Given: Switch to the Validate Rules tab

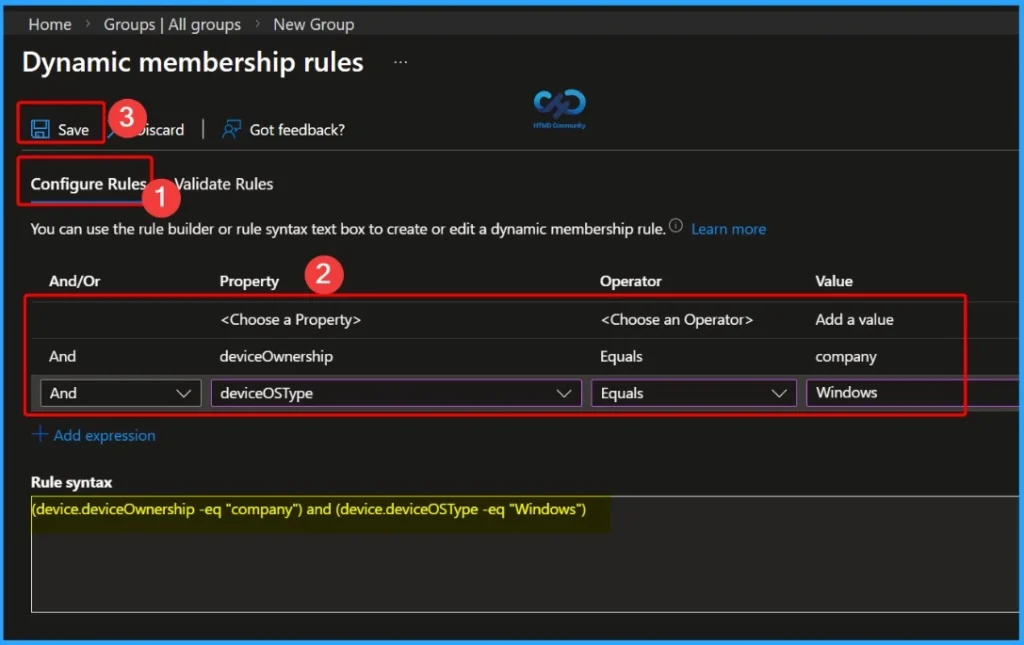Looking at the screenshot, I should coord(222,184).
